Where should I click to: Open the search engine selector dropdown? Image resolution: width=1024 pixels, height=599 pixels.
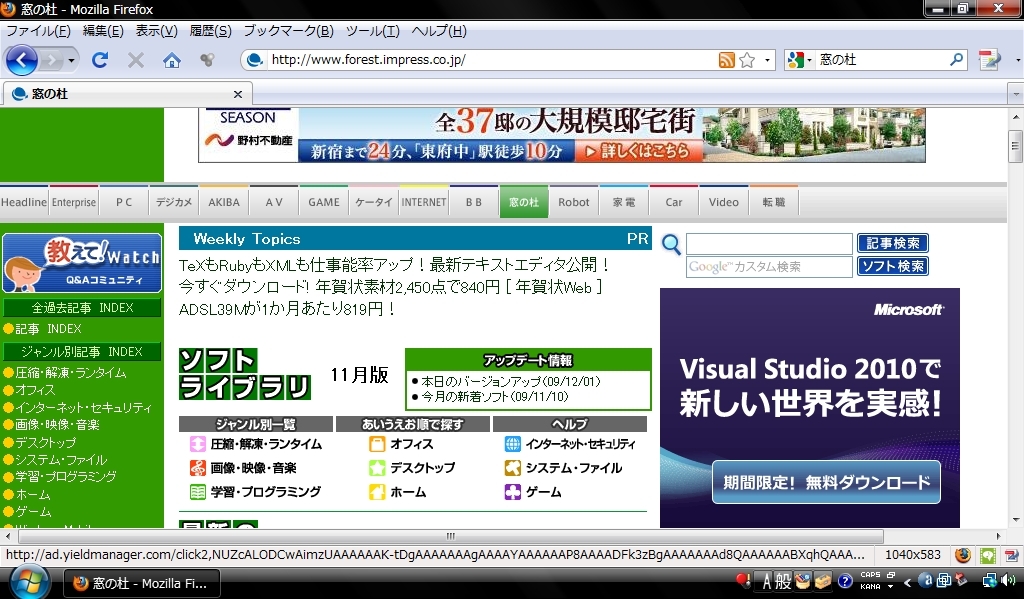797,60
